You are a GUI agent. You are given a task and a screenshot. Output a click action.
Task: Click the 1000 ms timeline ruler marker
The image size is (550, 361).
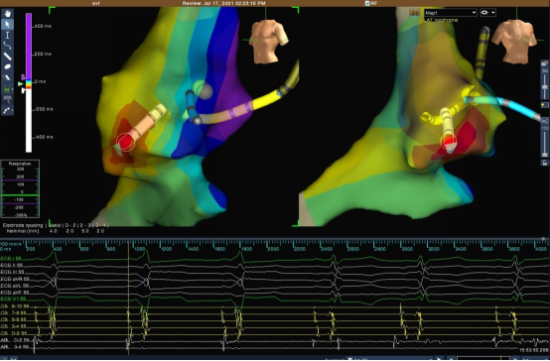pyautogui.click(x=140, y=249)
